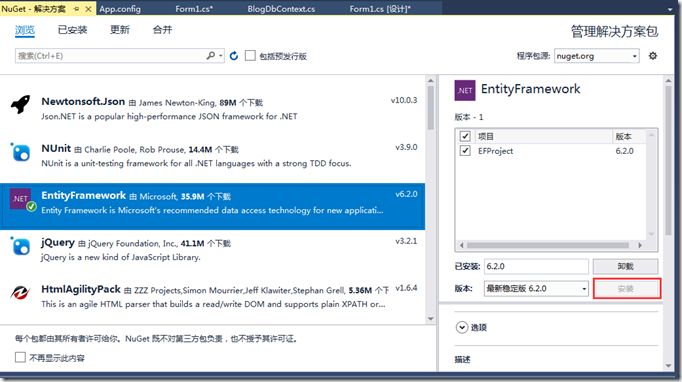The width and height of the screenshot is (682, 382).
Task: Open the search box history dropdown arrow
Action: click(221, 56)
